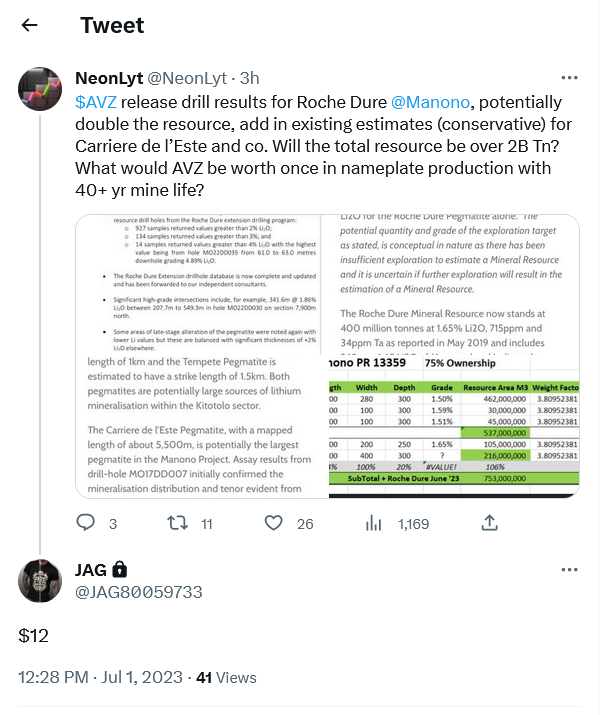613x715 pixels.
Task: Click the @JAG80059733 handle
Action: pyautogui.click(x=138, y=592)
